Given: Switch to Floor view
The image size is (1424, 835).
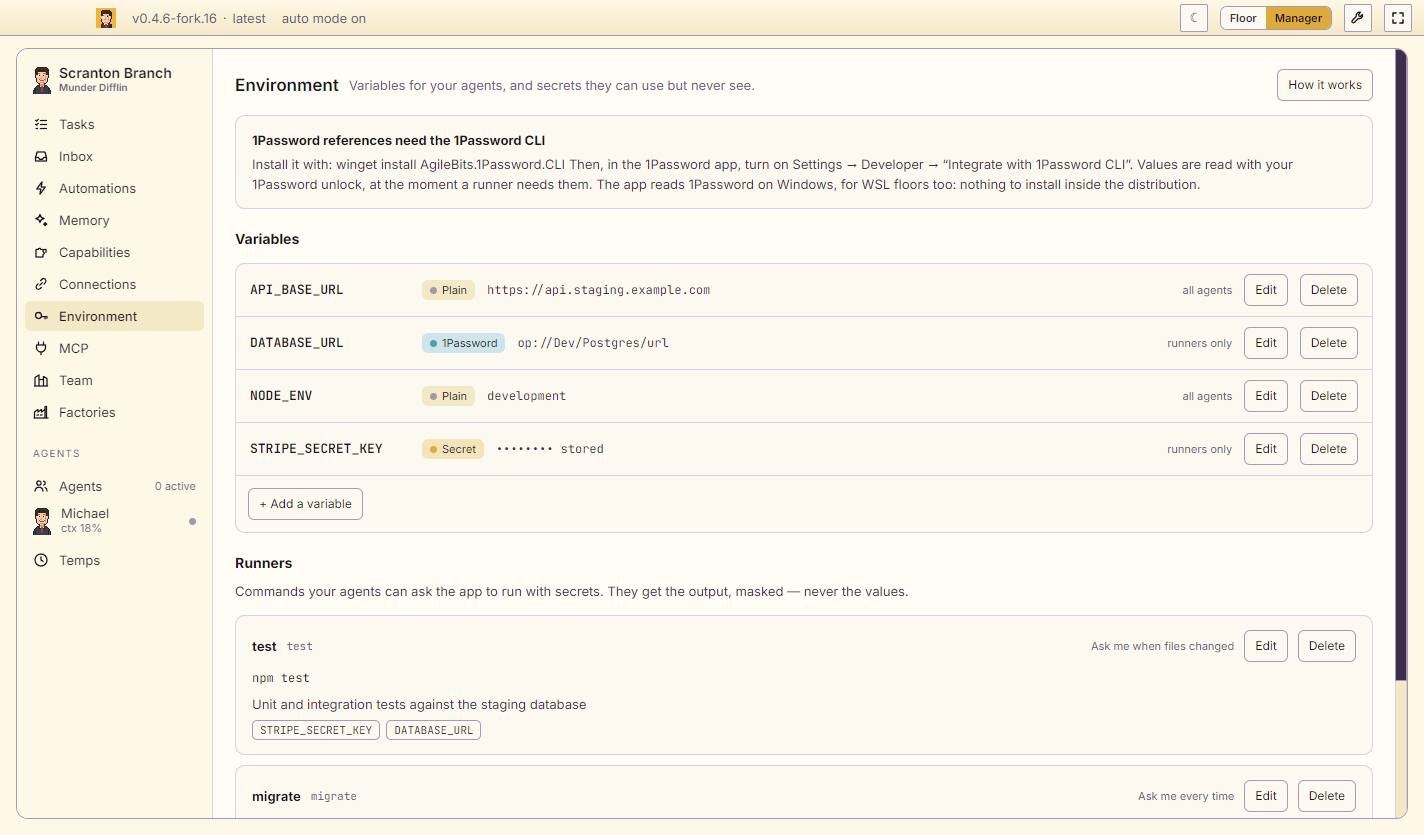Looking at the screenshot, I should click(x=1243, y=18).
